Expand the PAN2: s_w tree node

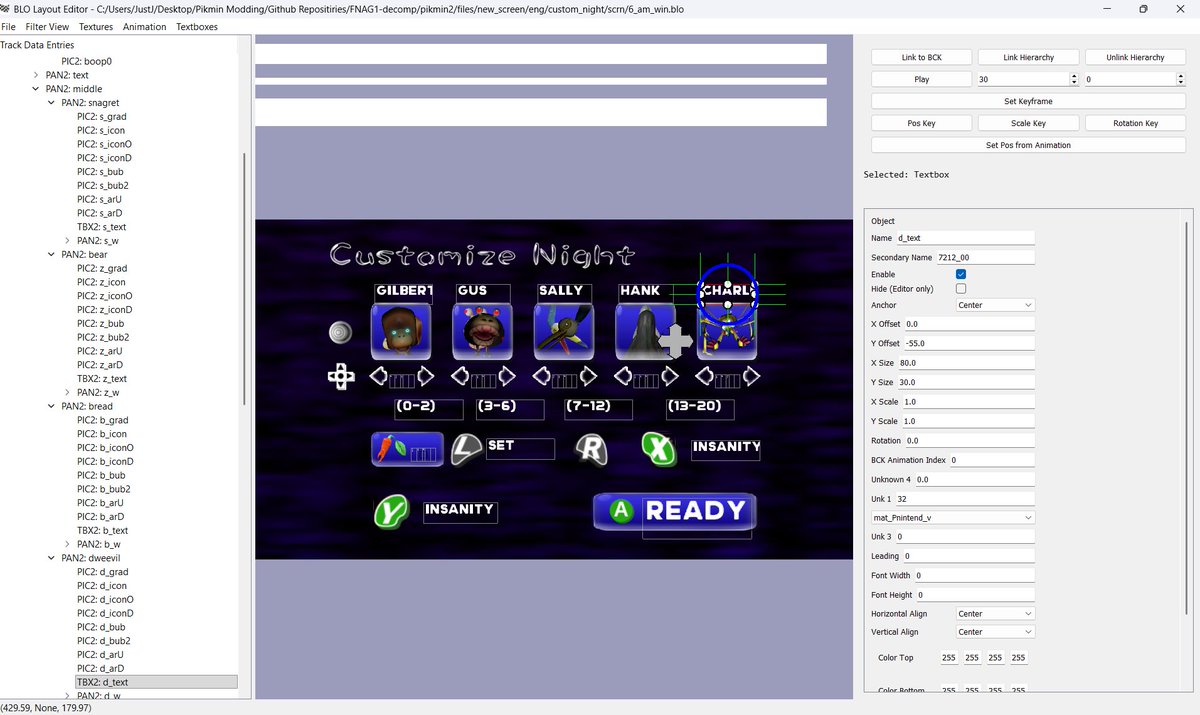click(67, 241)
